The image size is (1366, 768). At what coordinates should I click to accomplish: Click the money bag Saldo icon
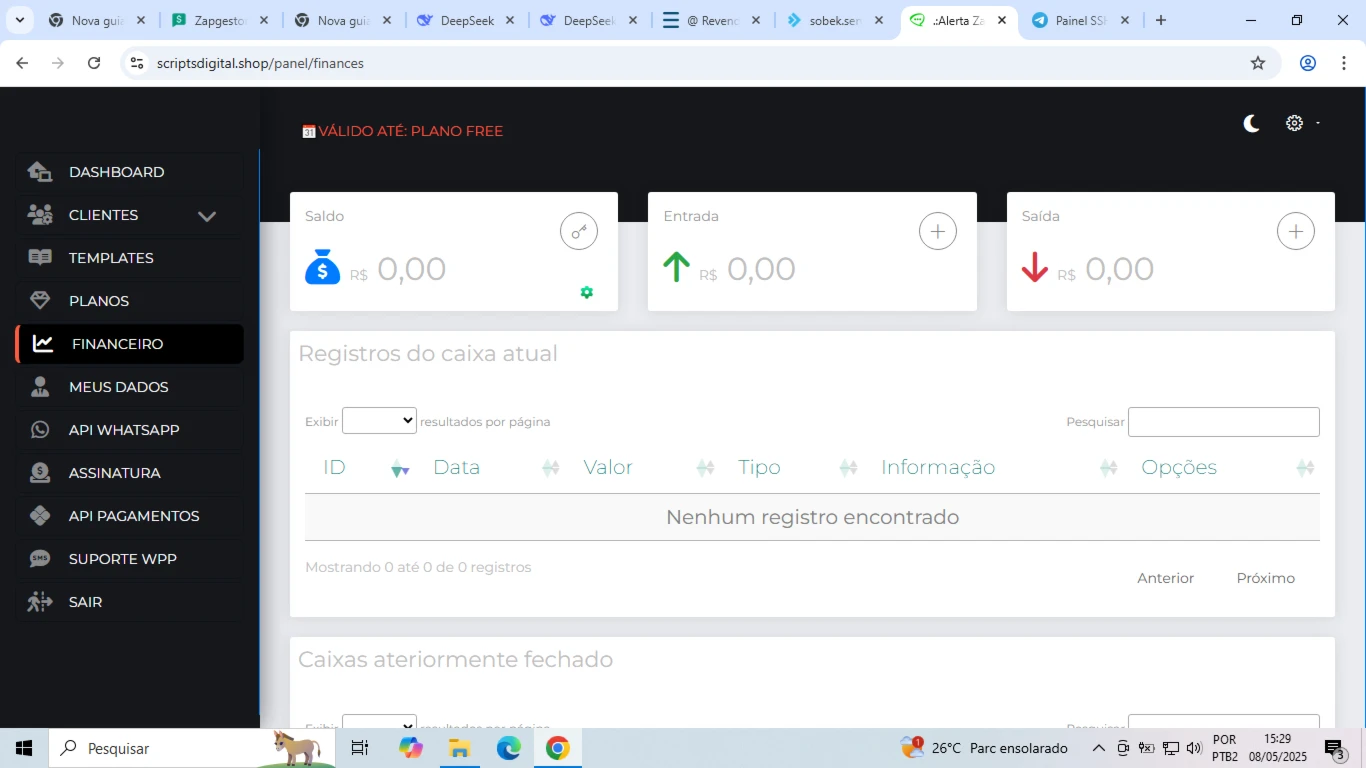click(x=322, y=267)
